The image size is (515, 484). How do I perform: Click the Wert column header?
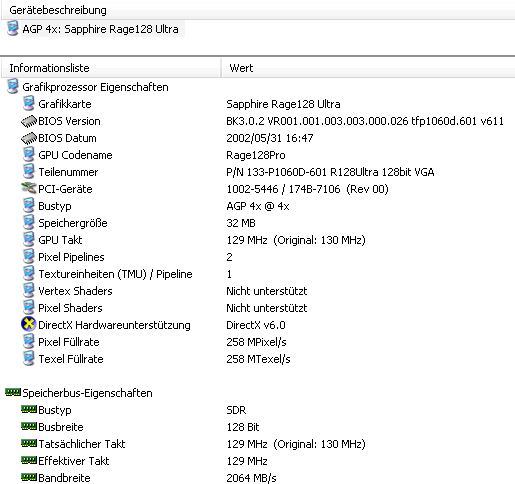[x=368, y=68]
